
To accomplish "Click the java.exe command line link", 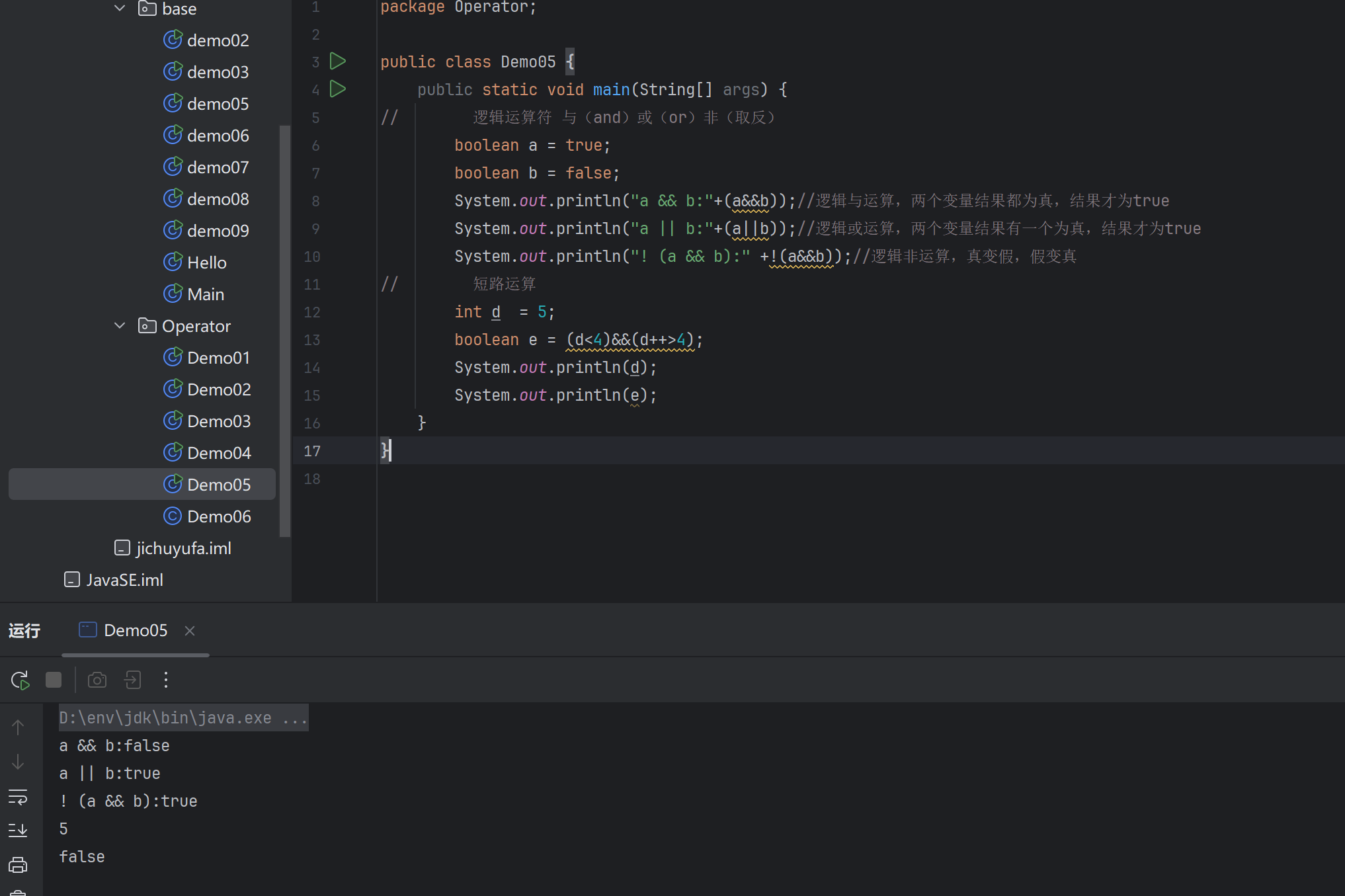I will pos(183,718).
